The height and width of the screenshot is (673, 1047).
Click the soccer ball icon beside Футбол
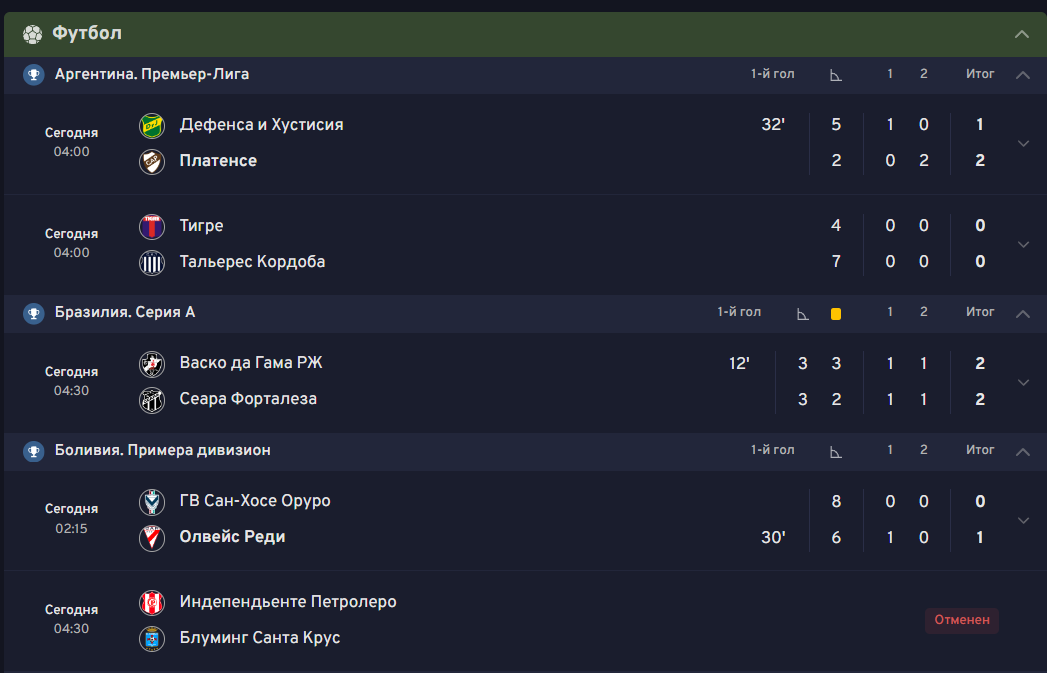(32, 34)
